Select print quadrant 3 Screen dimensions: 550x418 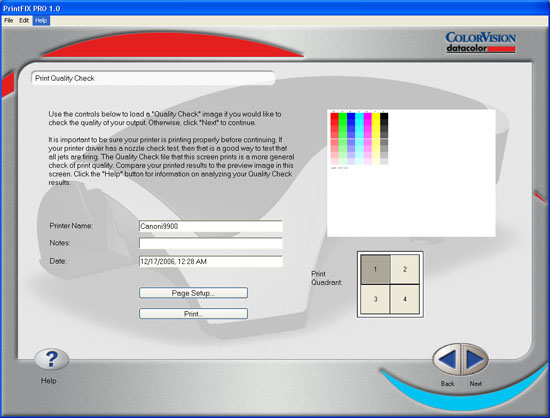pos(375,299)
